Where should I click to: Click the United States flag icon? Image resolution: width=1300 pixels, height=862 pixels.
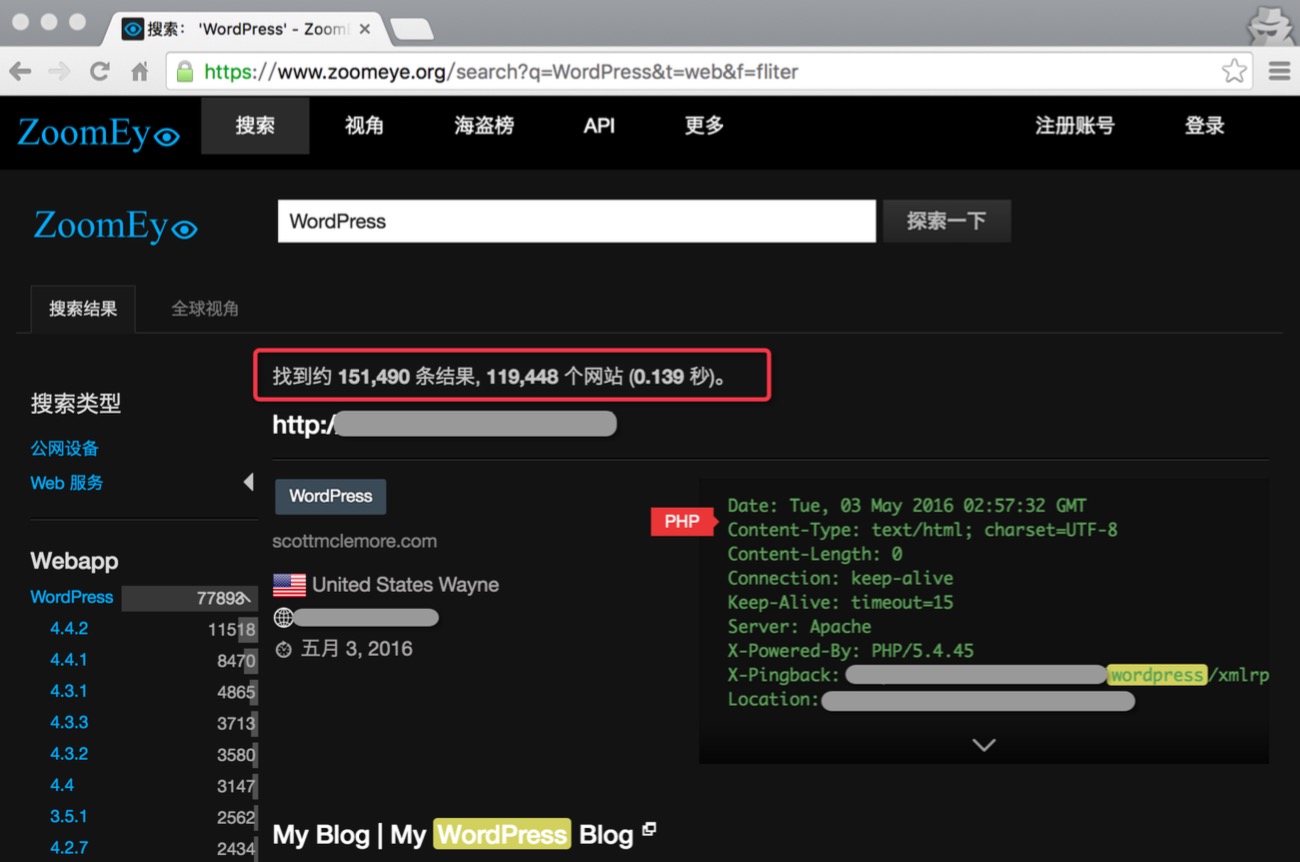coord(289,585)
